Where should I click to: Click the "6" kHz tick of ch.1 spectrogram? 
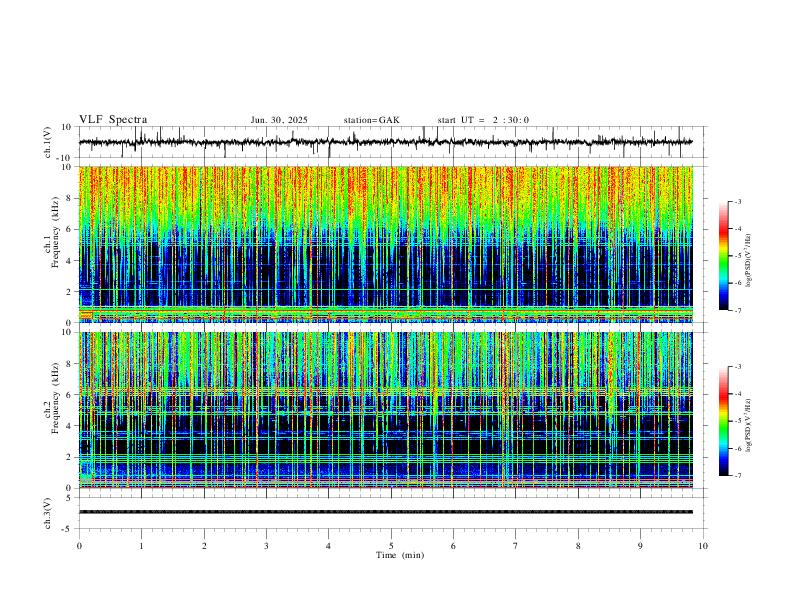click(x=69, y=229)
